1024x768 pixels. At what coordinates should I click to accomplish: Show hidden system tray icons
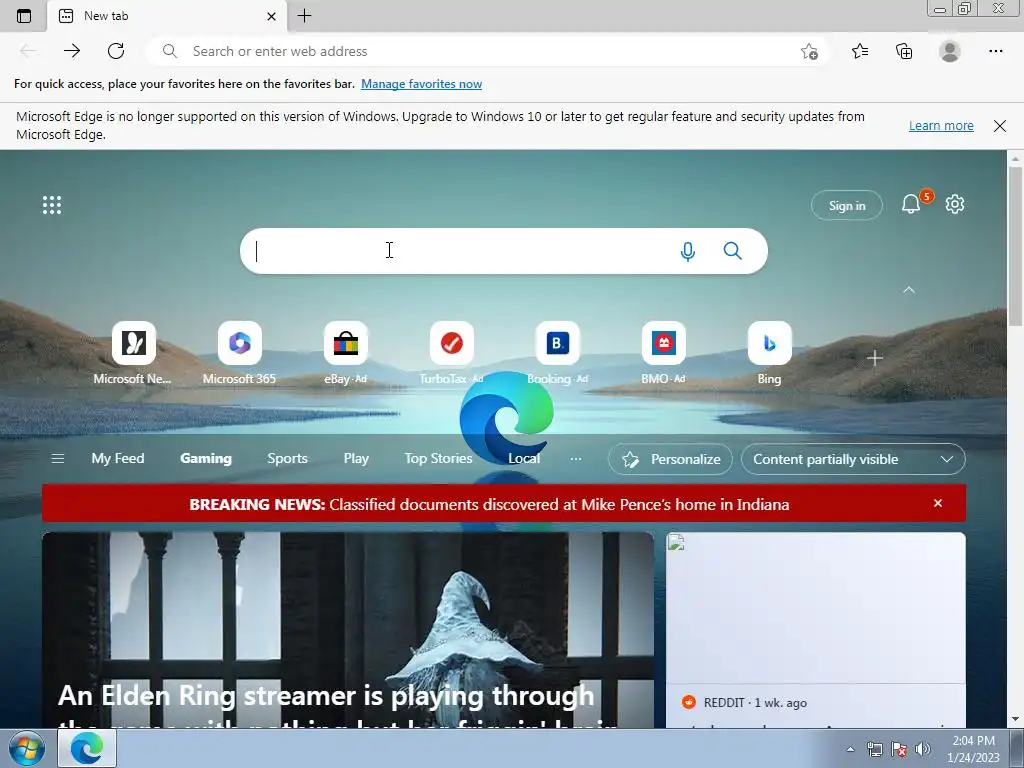[850, 750]
